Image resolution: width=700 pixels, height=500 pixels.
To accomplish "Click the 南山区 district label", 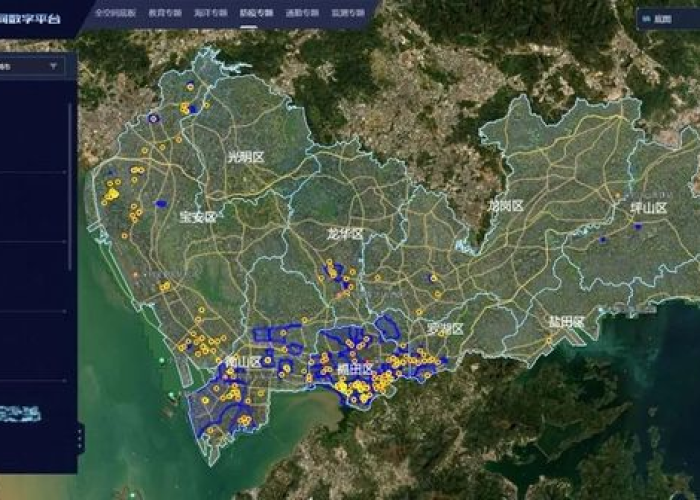I will click(243, 362).
